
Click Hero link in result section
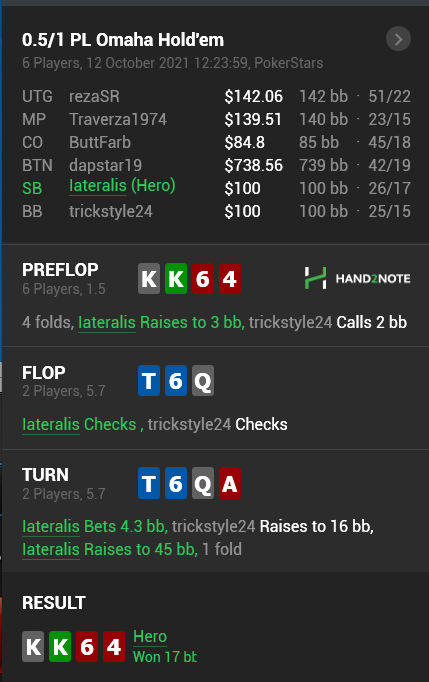coord(150,636)
